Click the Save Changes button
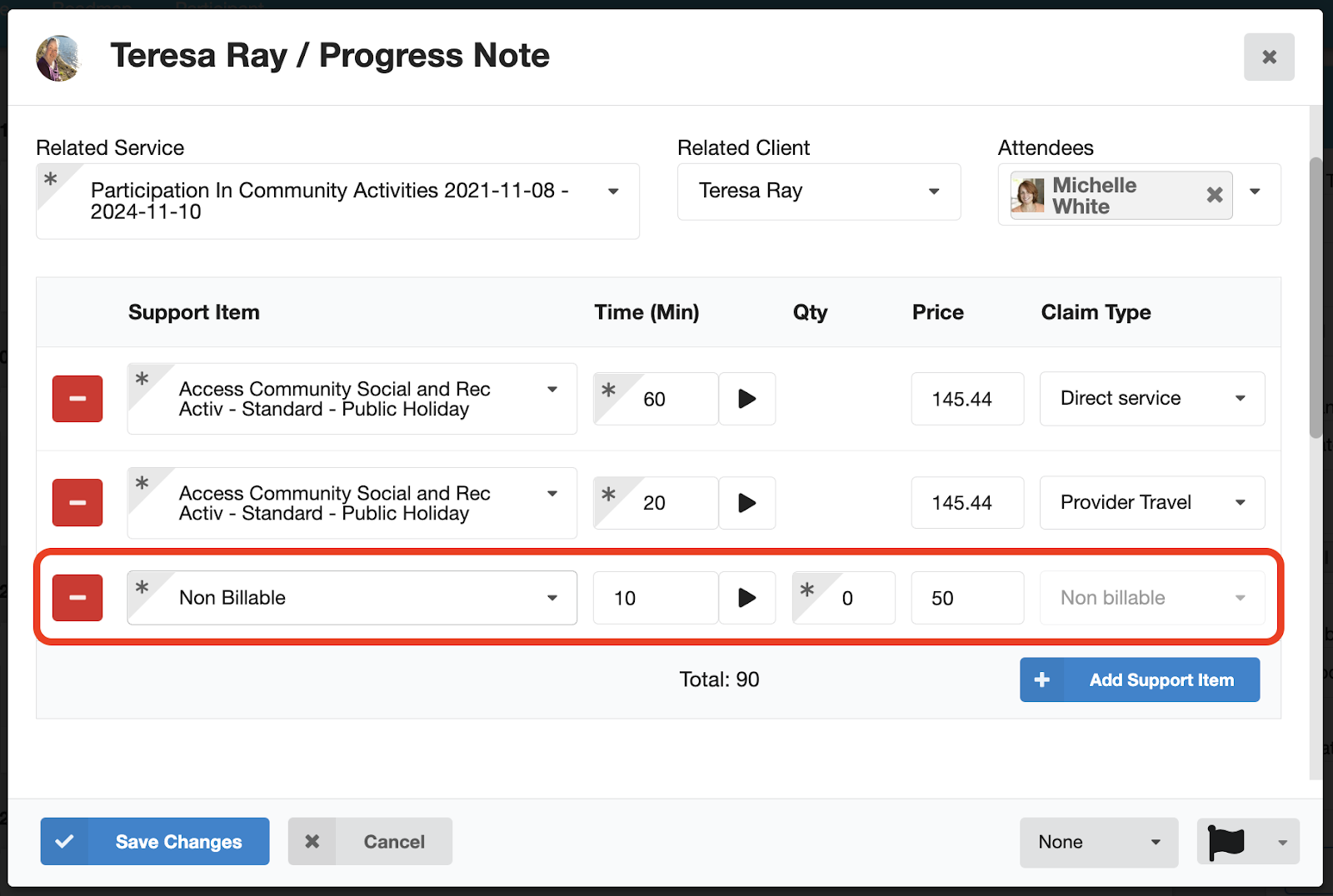The width and height of the screenshot is (1333, 896). 155,842
